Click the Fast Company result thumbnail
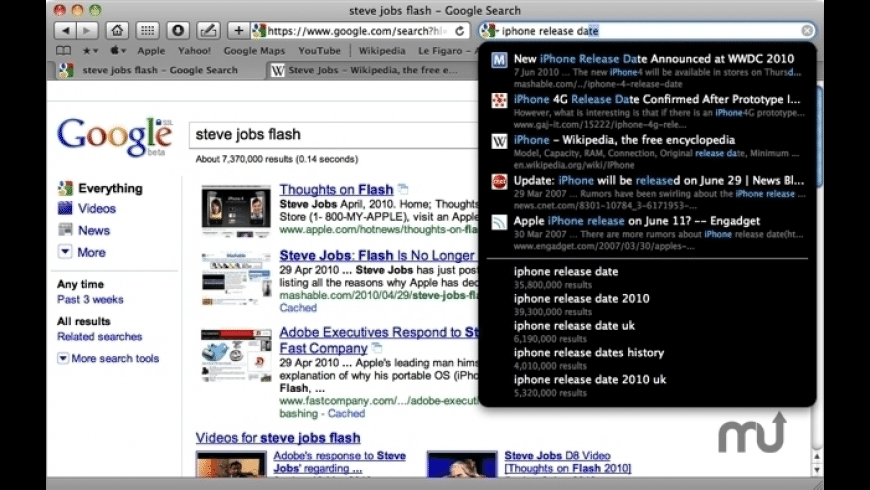The height and width of the screenshot is (490, 870). (236, 355)
